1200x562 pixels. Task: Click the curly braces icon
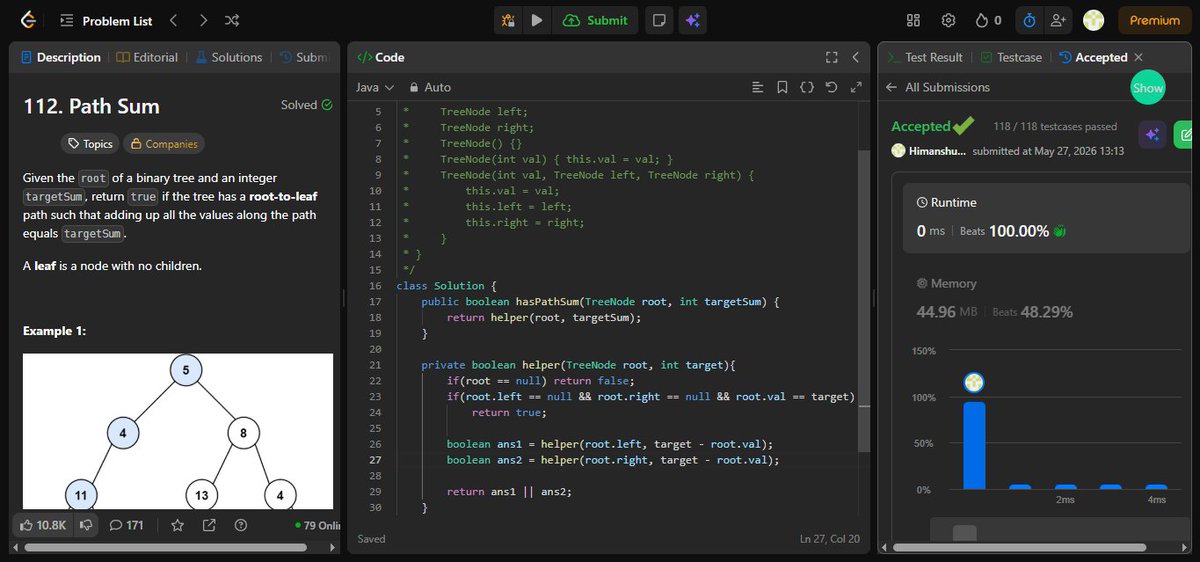pyautogui.click(x=806, y=88)
